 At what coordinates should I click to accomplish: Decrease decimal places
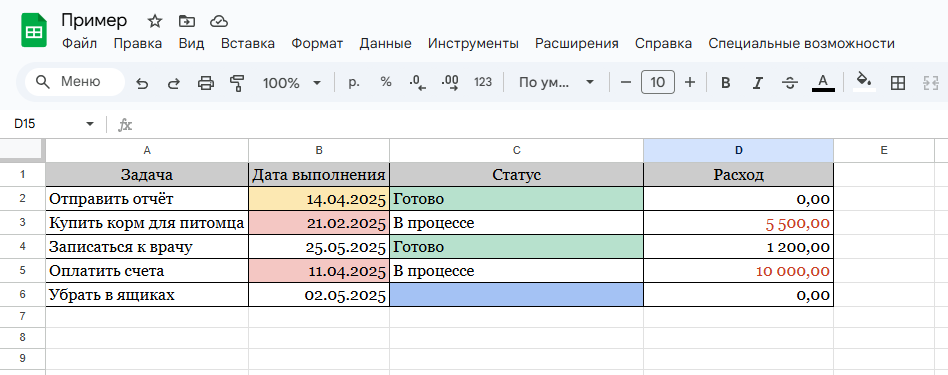[x=418, y=83]
